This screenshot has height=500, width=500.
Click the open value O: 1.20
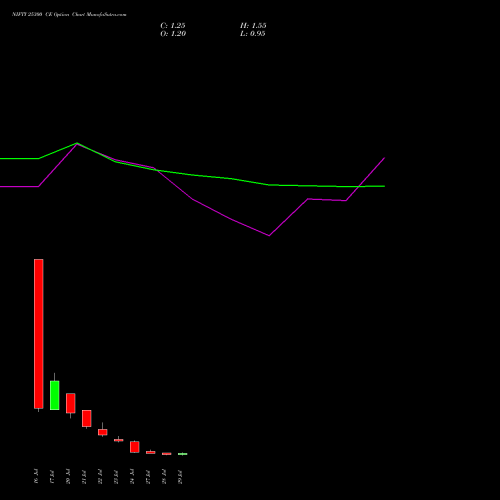173,34
